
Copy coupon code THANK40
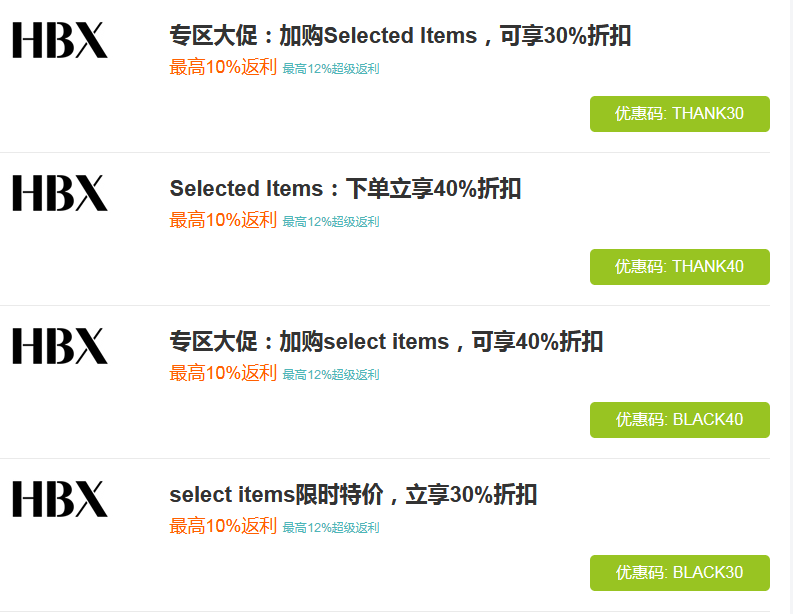tap(679, 267)
